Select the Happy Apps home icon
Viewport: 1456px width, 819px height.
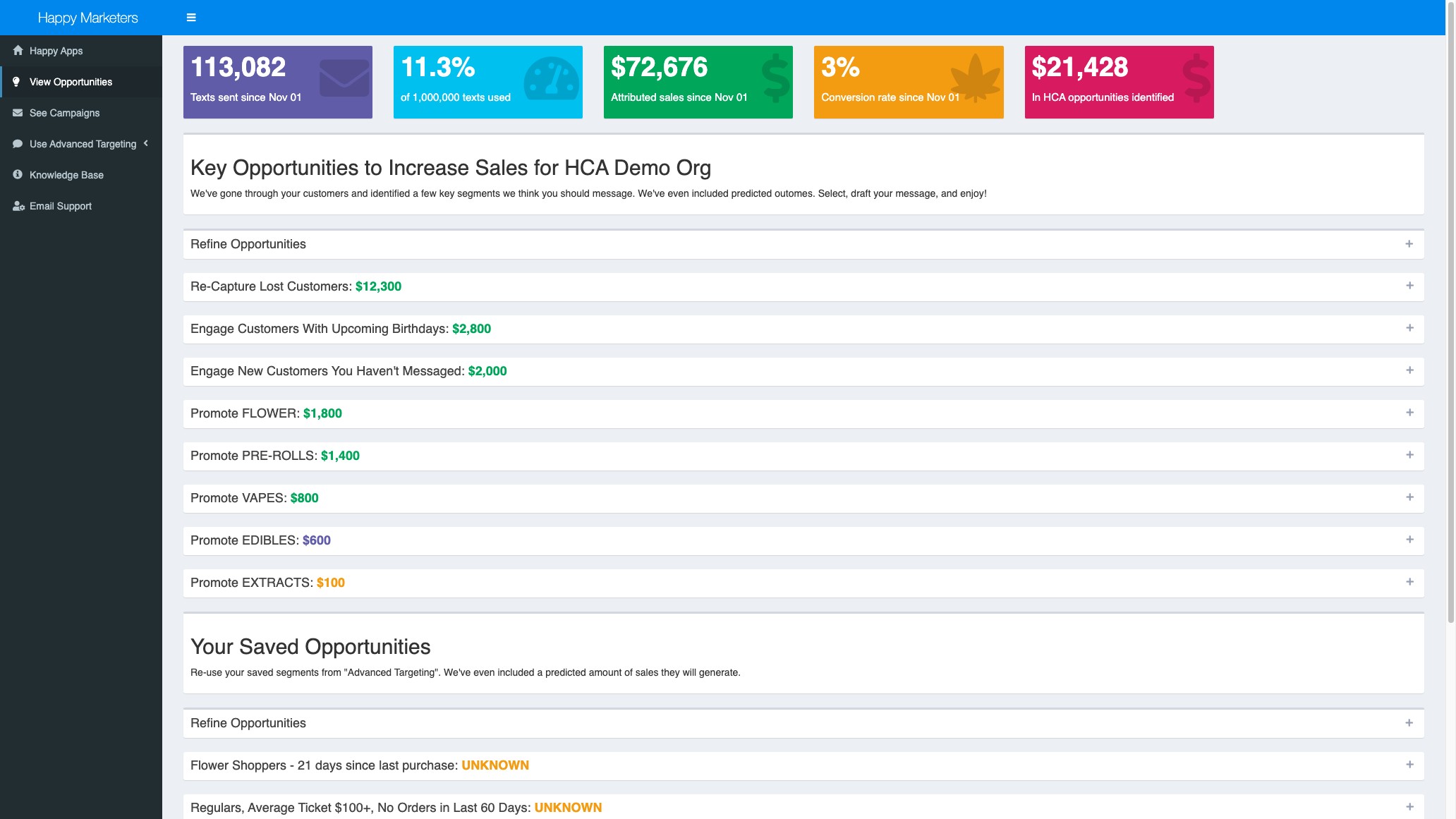point(16,50)
